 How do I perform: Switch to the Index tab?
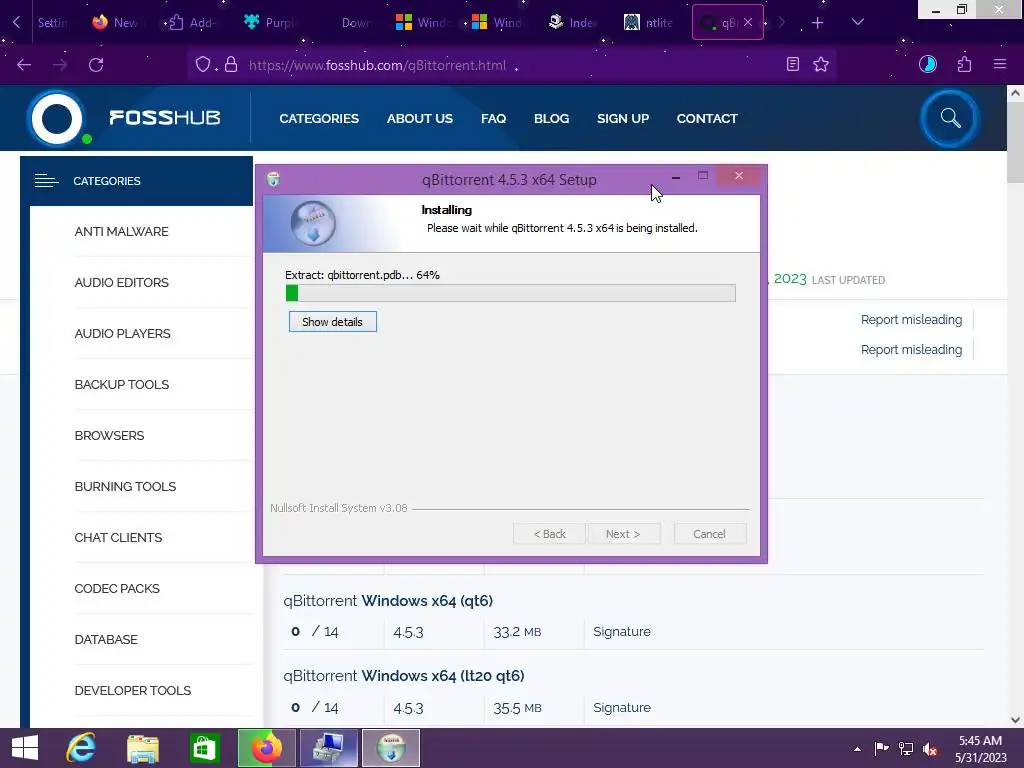(x=573, y=22)
